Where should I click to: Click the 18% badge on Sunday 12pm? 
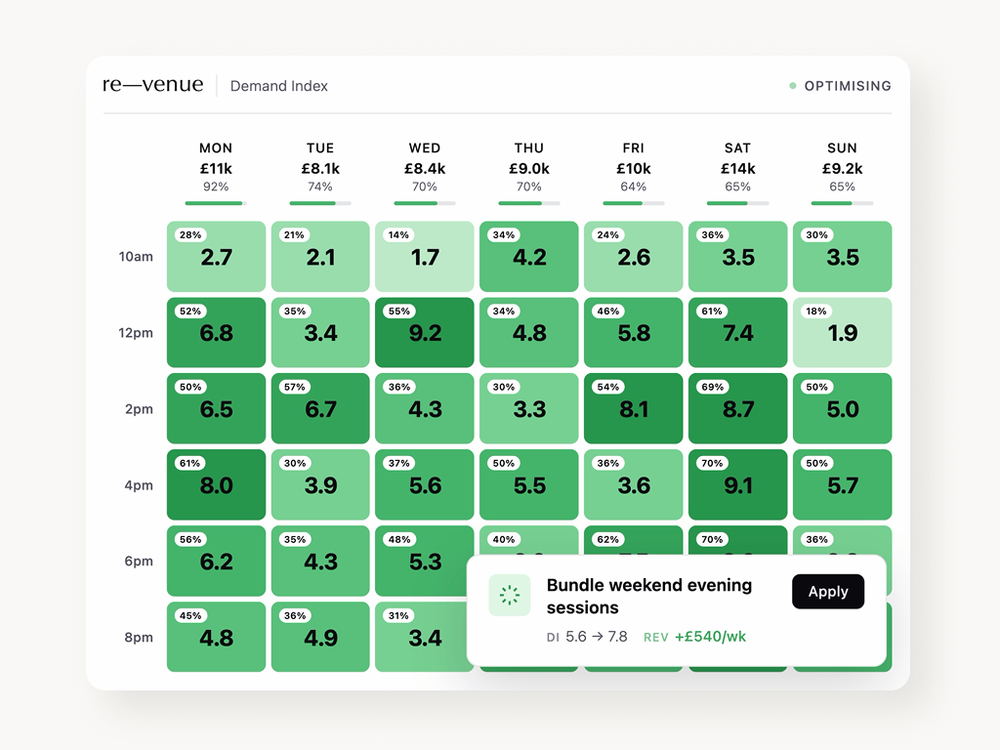816,311
